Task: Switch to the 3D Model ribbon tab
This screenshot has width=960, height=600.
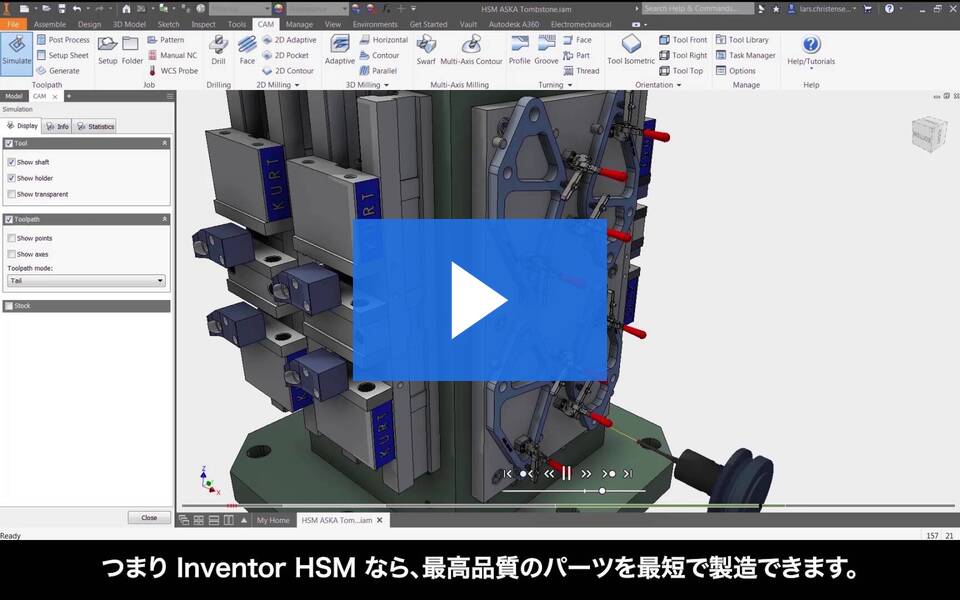Action: click(129, 24)
